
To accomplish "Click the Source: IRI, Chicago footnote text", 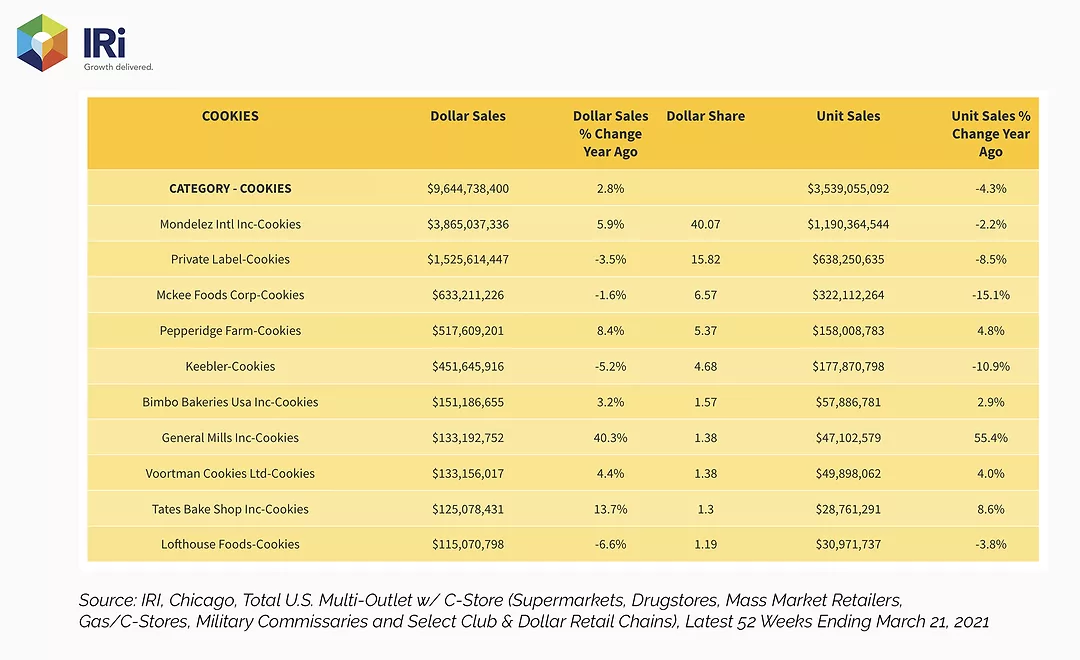I will point(534,610).
